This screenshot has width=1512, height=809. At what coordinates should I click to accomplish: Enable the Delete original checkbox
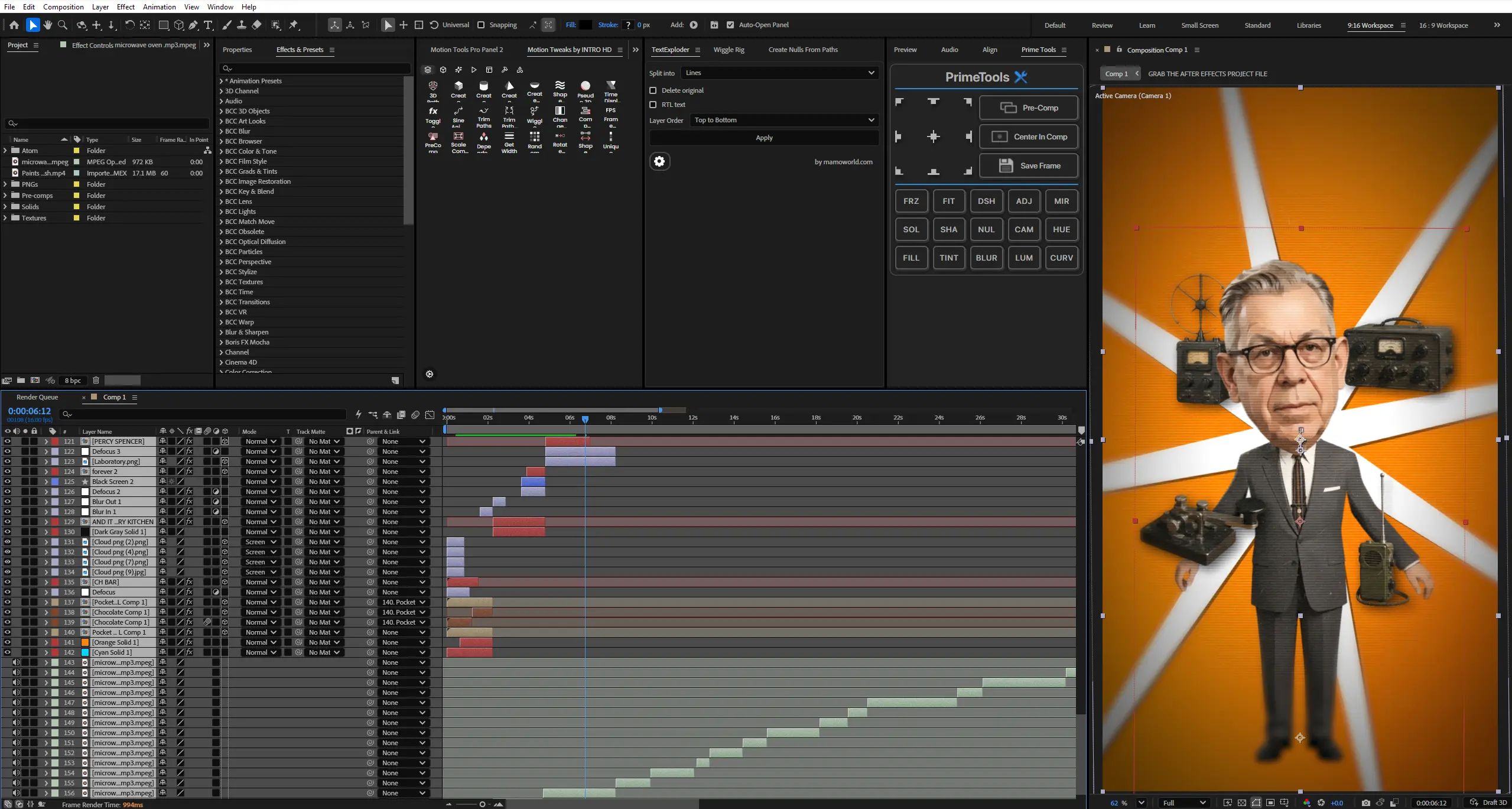[x=653, y=90]
